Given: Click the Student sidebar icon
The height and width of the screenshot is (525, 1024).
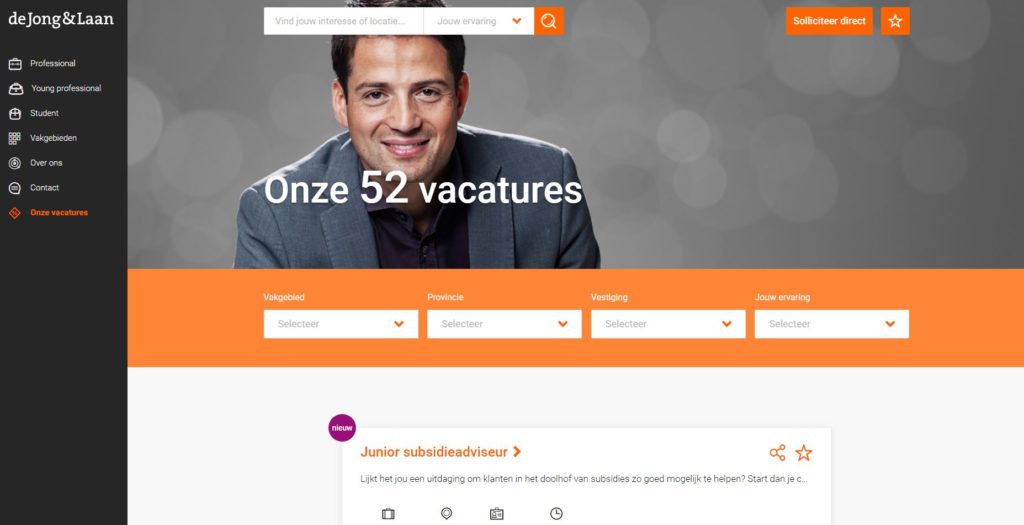Looking at the screenshot, I should coord(15,114).
